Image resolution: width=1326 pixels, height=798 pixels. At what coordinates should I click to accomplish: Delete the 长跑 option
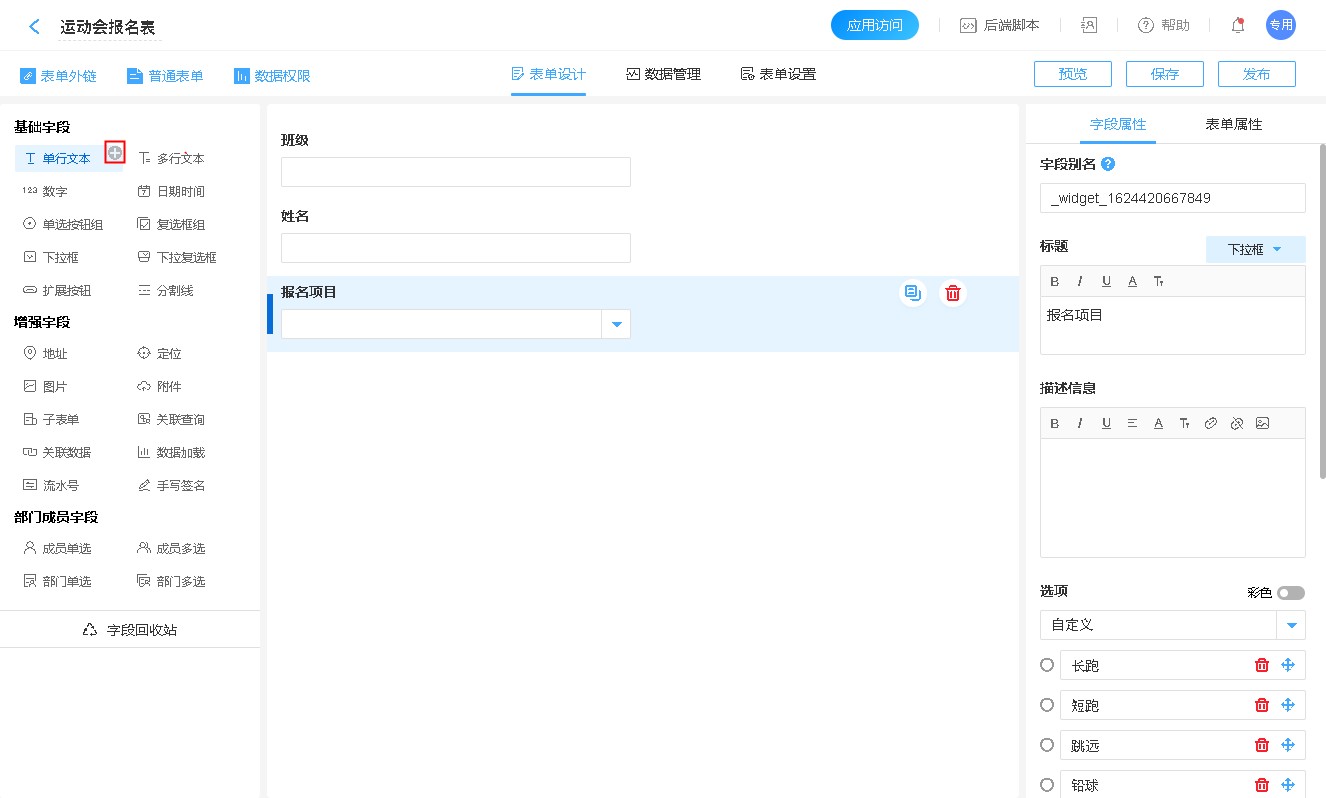pyautogui.click(x=1262, y=665)
